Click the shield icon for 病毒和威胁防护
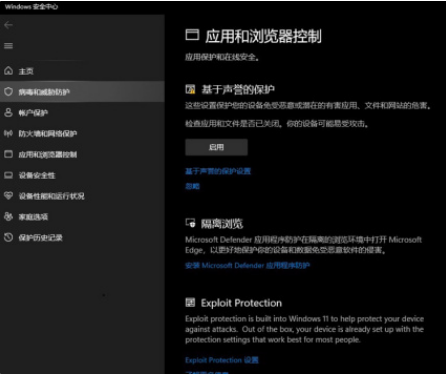Screen dimensions: 446x375 coord(8,92)
